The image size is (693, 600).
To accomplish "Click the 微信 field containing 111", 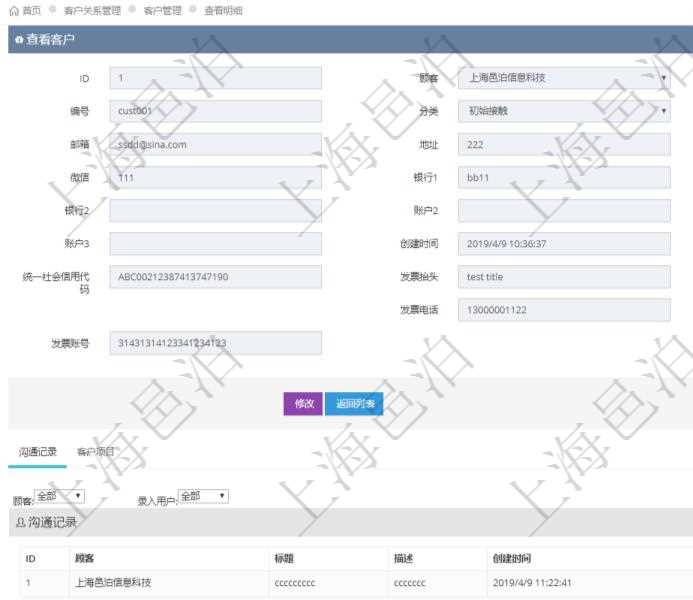I will tap(216, 178).
